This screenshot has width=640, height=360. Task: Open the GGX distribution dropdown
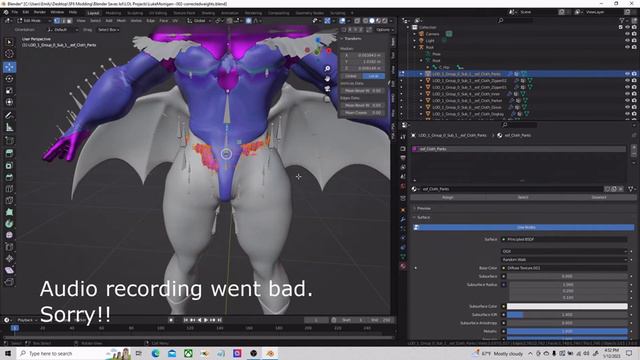point(564,251)
